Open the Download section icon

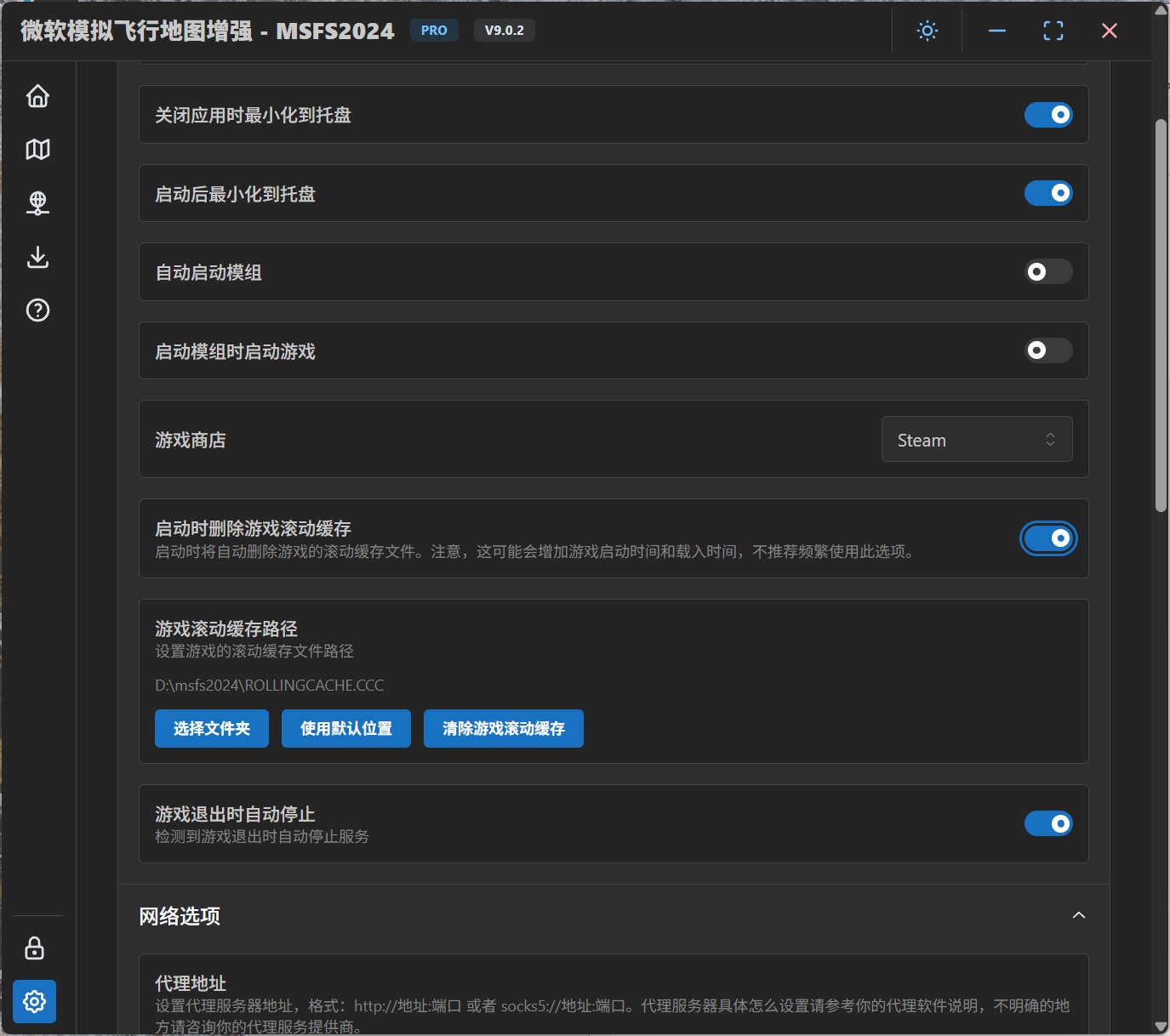tap(37, 257)
